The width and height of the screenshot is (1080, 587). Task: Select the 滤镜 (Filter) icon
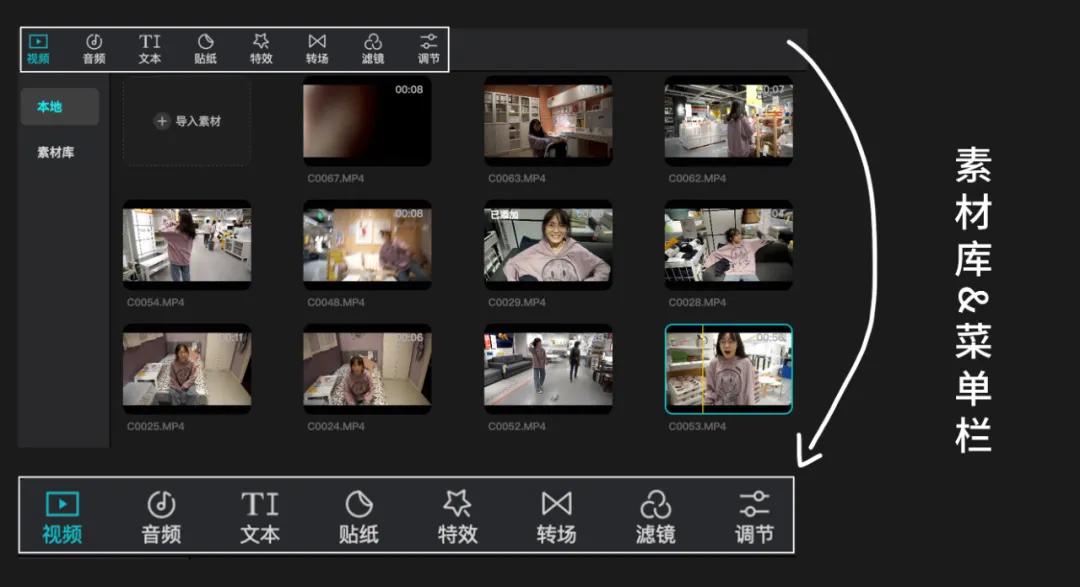coord(372,48)
